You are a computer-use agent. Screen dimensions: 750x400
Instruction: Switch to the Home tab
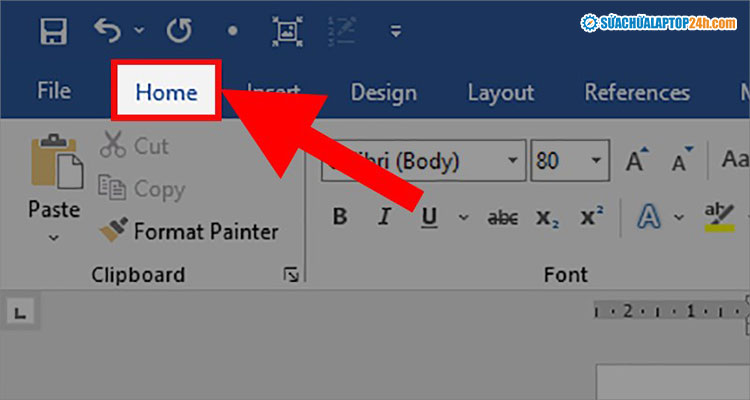click(x=166, y=93)
